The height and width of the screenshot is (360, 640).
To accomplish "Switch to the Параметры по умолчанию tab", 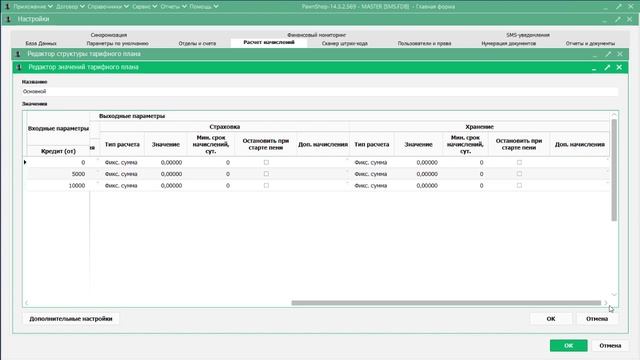I will pyautogui.click(x=118, y=43).
